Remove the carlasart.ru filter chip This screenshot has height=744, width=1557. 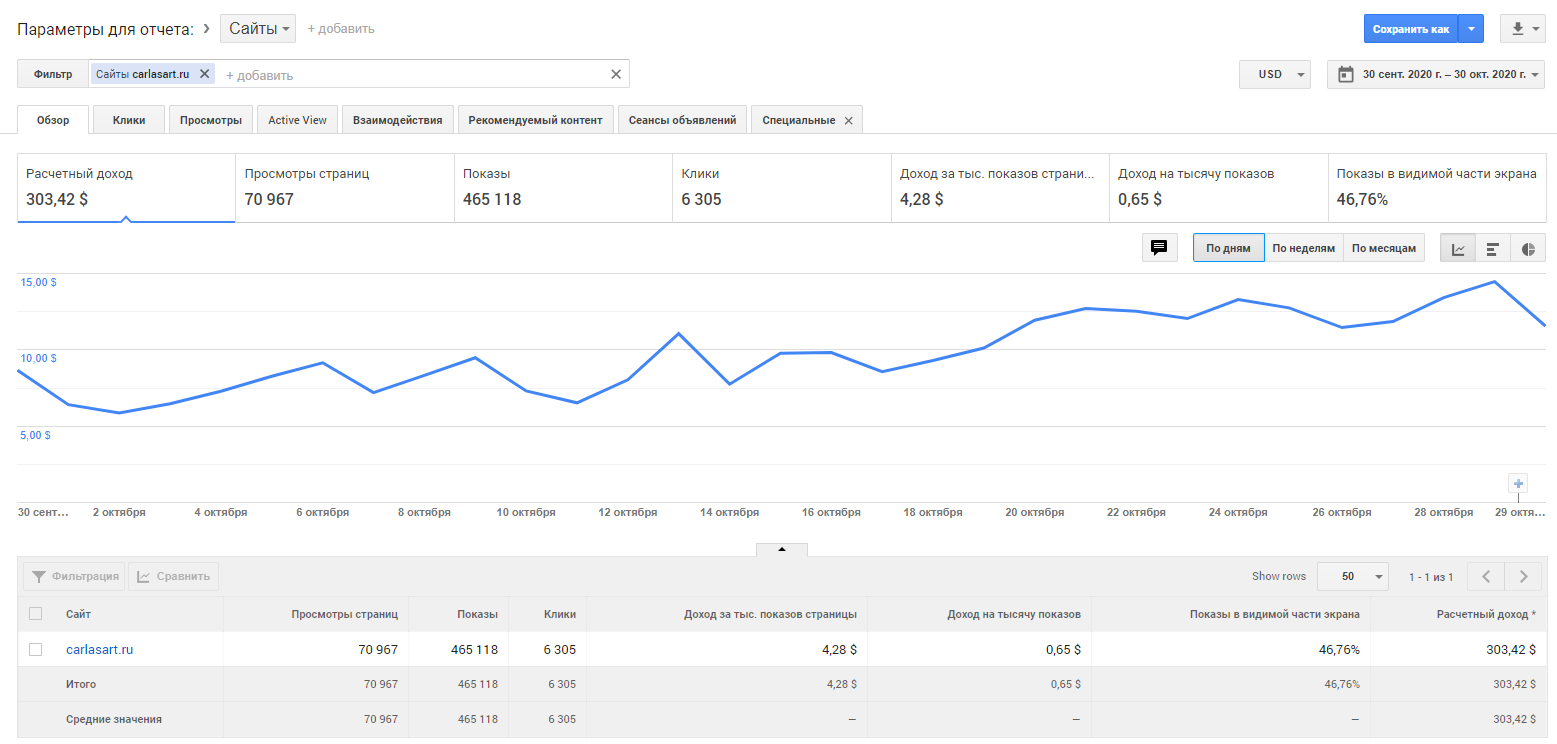click(204, 74)
